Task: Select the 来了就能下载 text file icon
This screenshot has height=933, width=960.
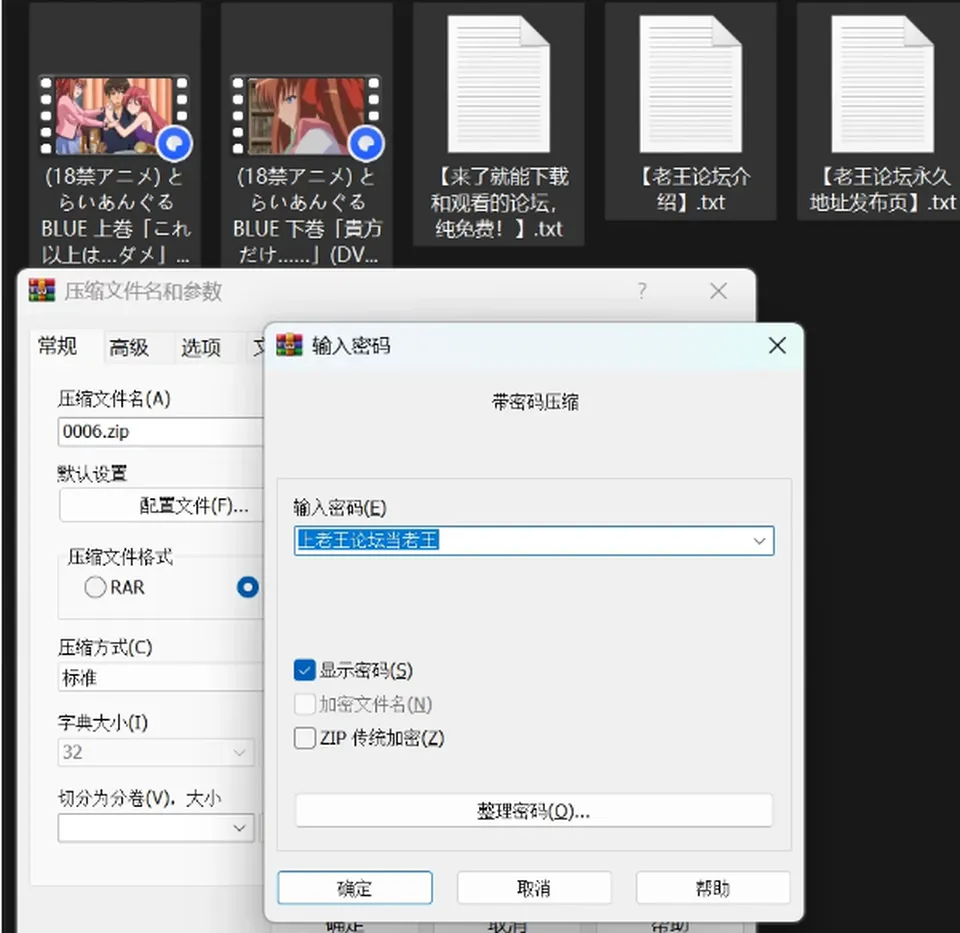Action: coord(498,84)
